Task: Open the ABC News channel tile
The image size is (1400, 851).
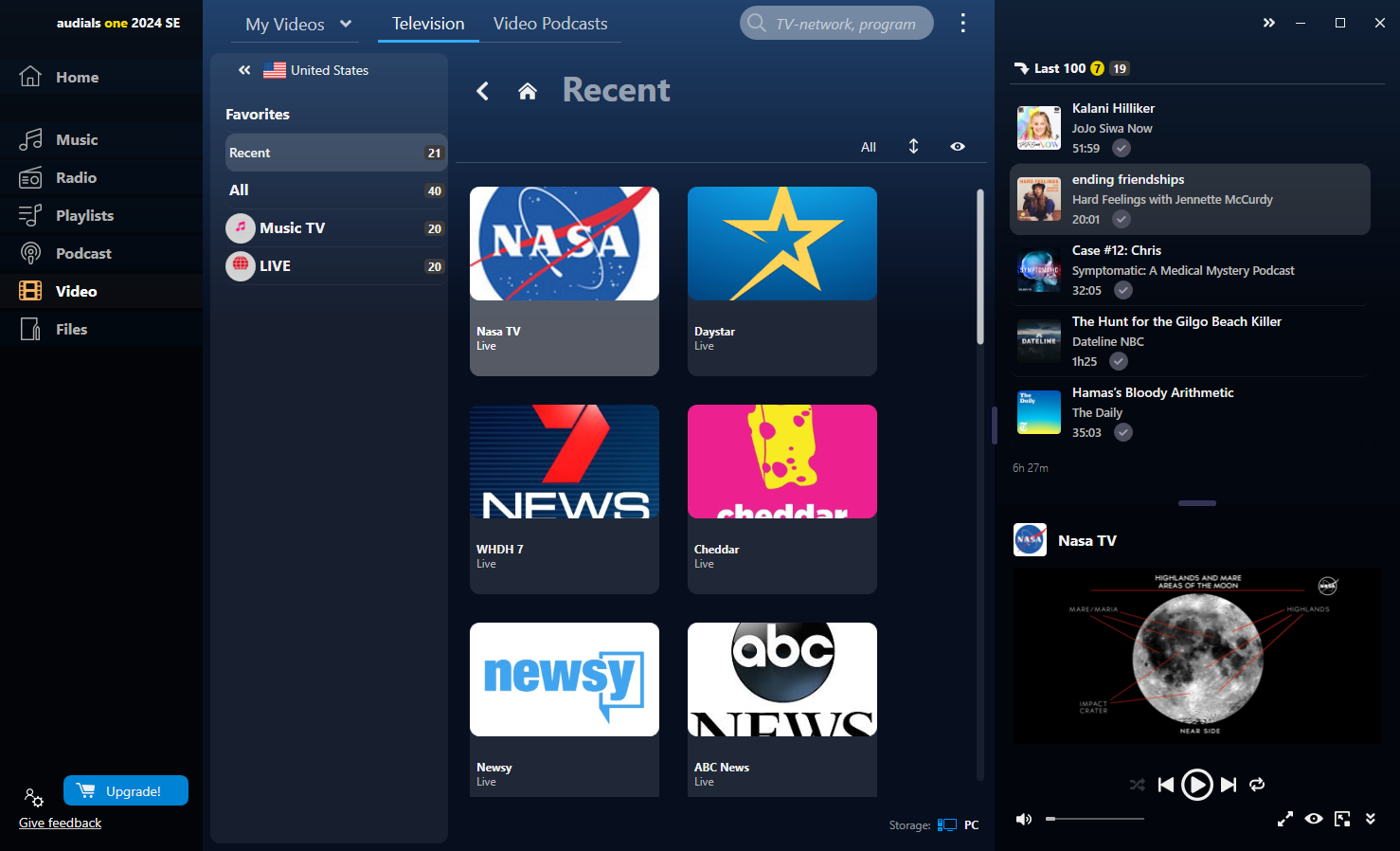Action: click(782, 709)
